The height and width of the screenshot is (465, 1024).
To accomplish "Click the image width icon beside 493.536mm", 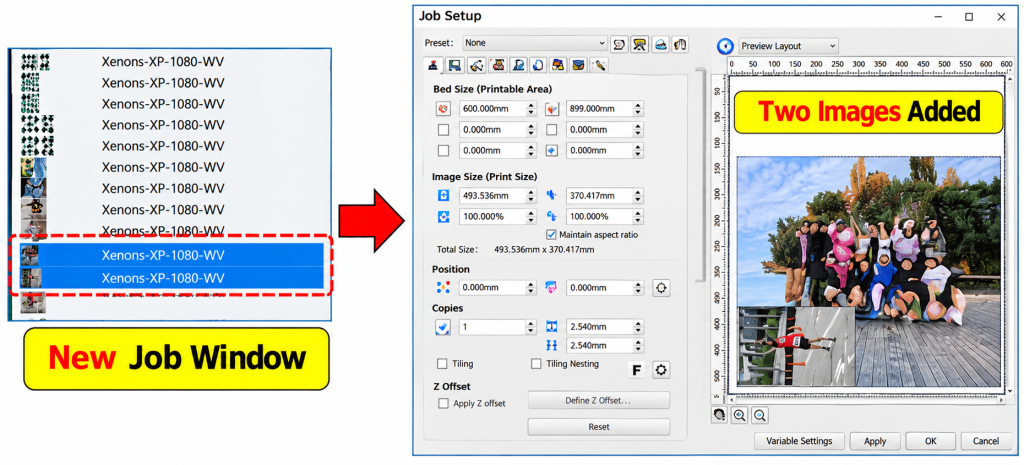I will (443, 195).
